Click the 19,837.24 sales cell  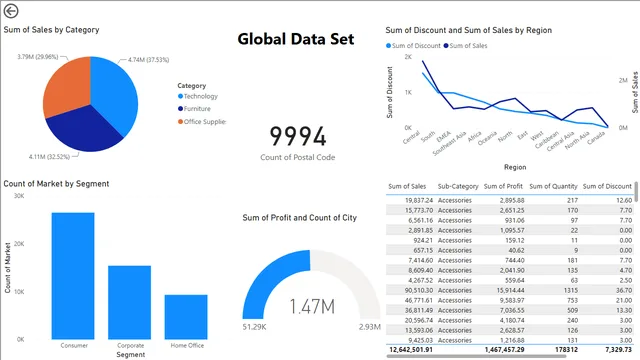[419, 200]
